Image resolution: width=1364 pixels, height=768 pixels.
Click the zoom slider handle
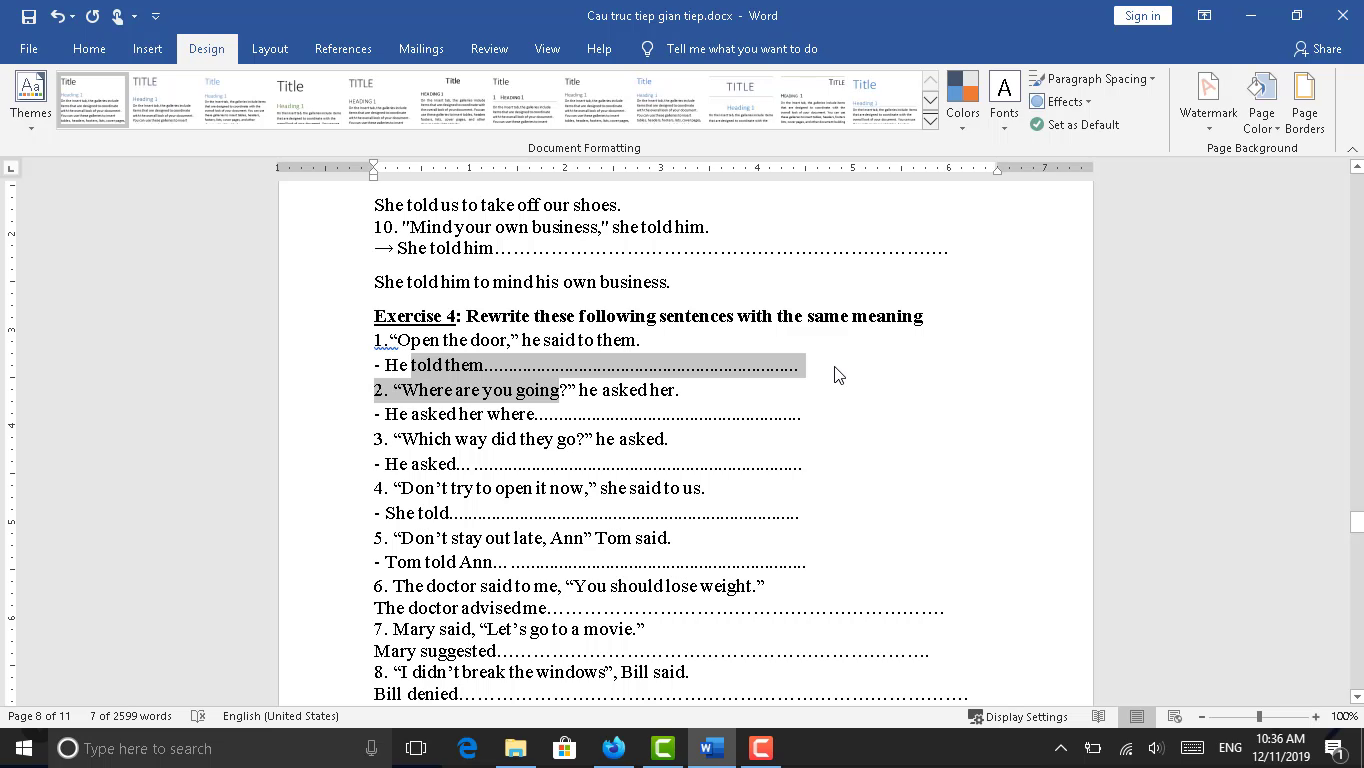(1259, 716)
